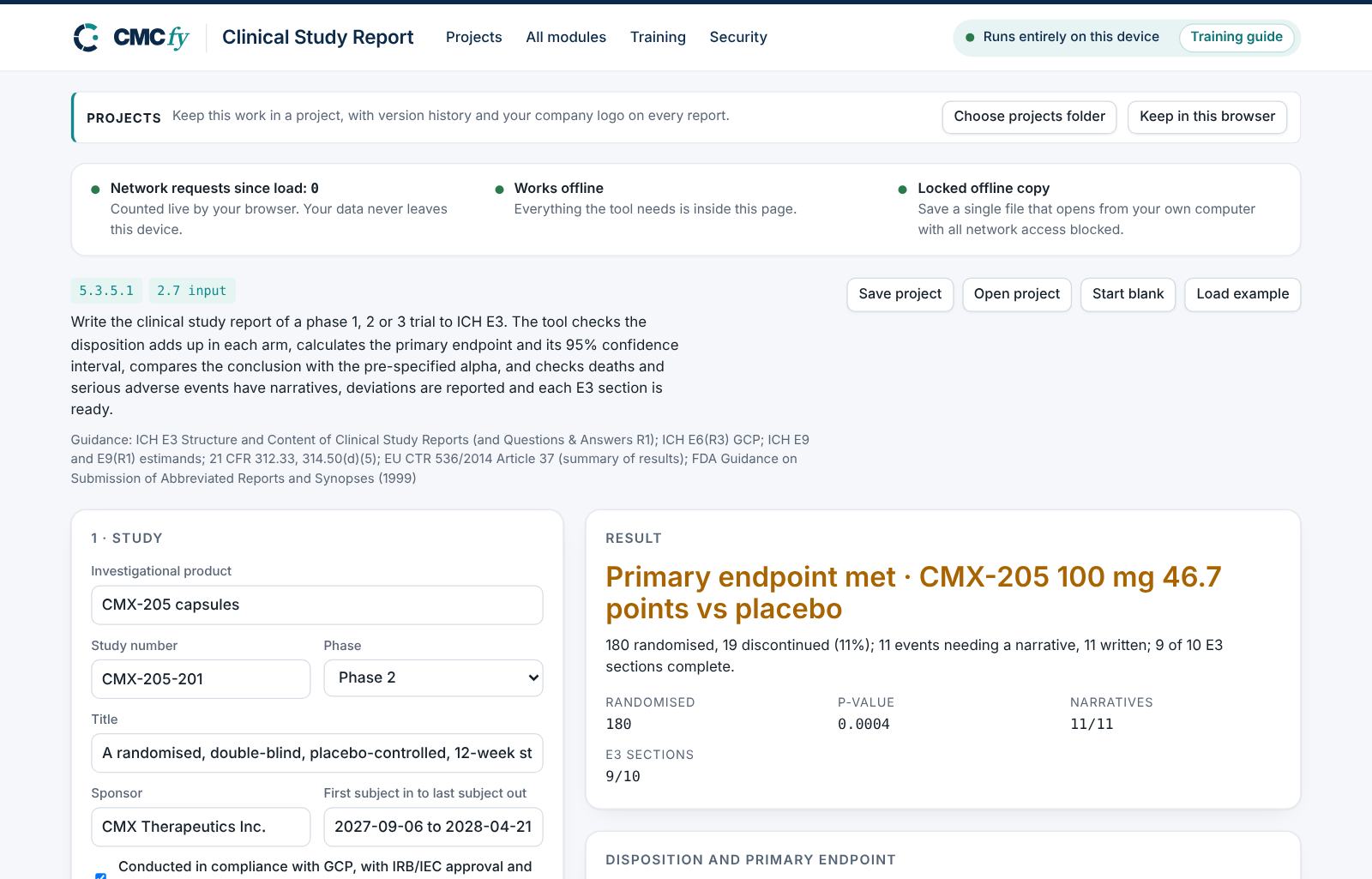Open the Training guide
1372x879 pixels.
[1237, 37]
